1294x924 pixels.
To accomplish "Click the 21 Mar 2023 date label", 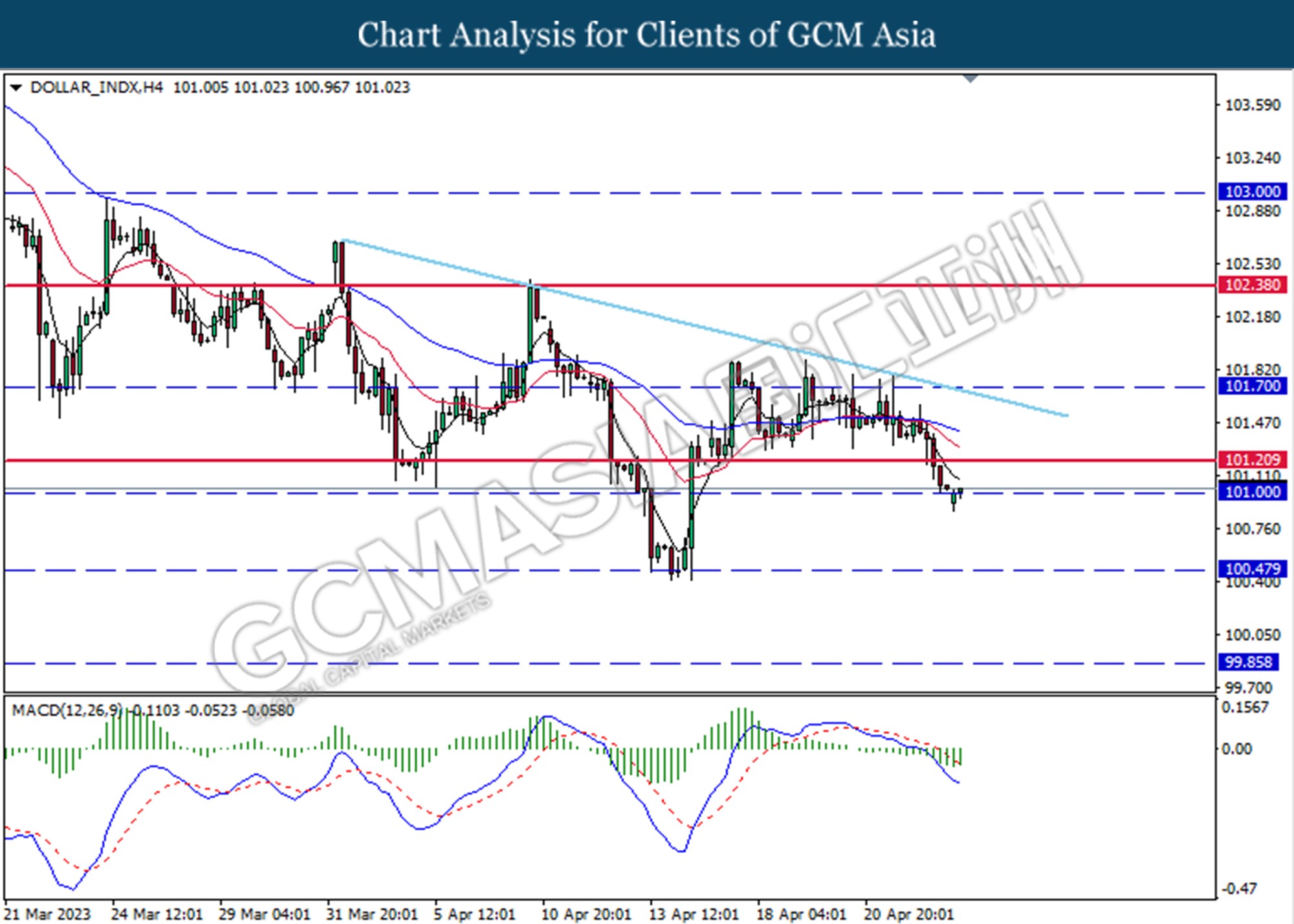I will [48, 914].
